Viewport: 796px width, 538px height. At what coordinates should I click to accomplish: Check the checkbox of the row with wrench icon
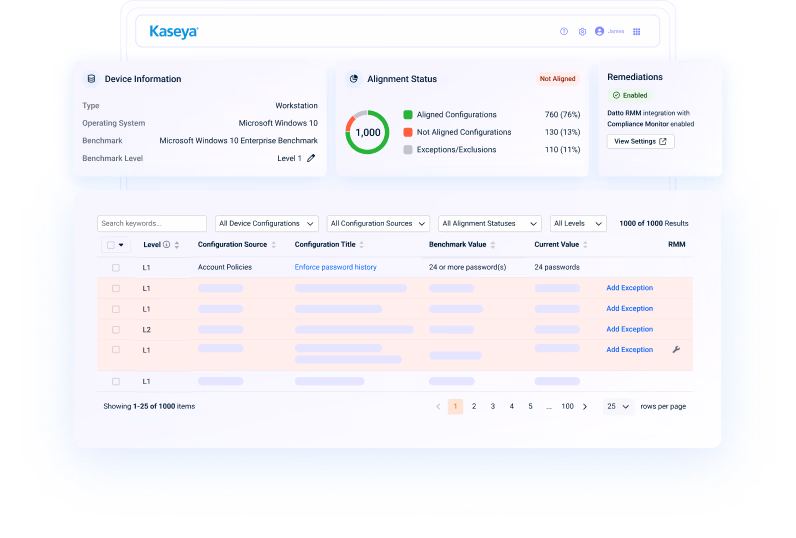[x=116, y=350]
